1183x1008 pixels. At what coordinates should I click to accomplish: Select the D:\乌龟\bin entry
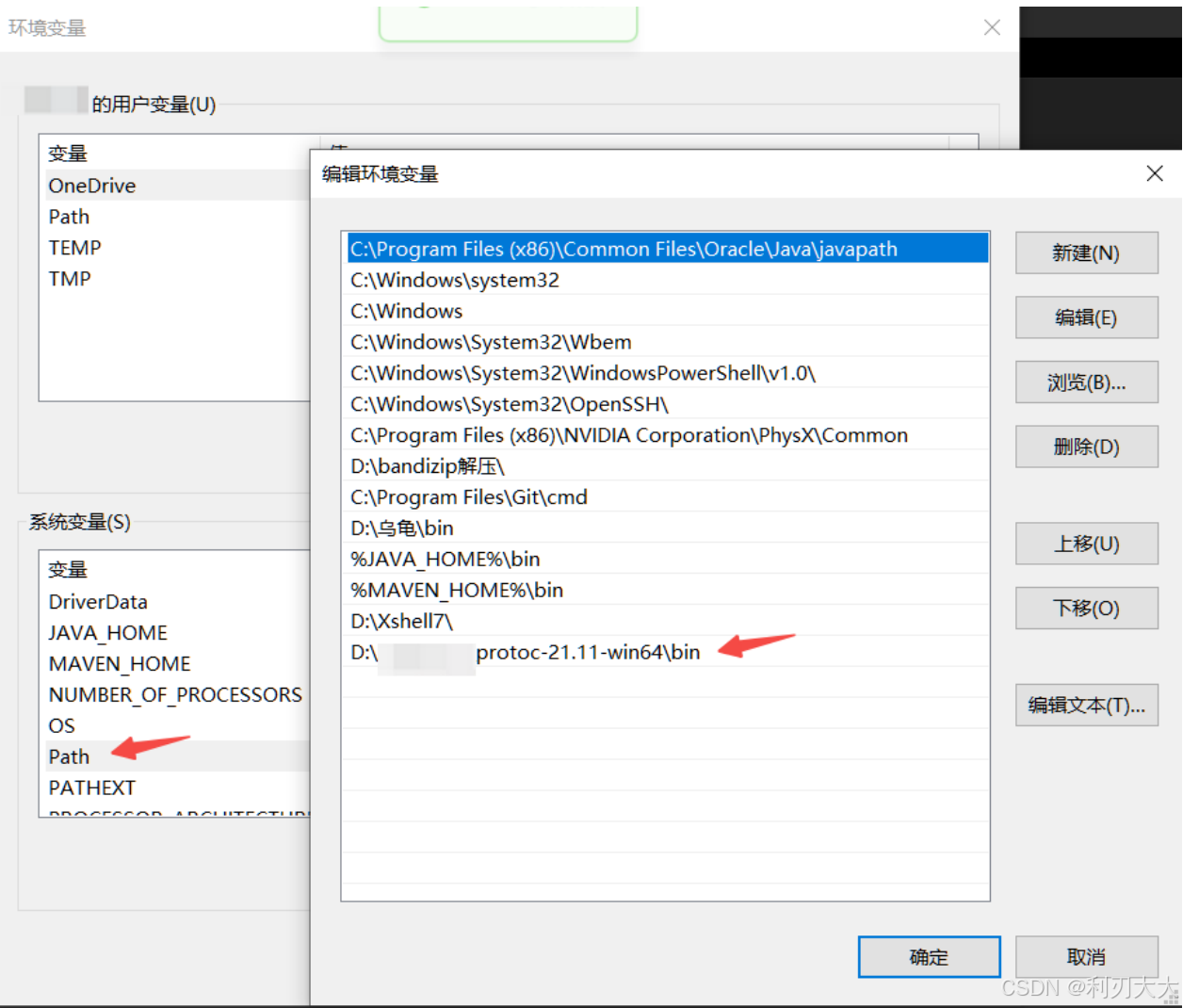[668, 528]
